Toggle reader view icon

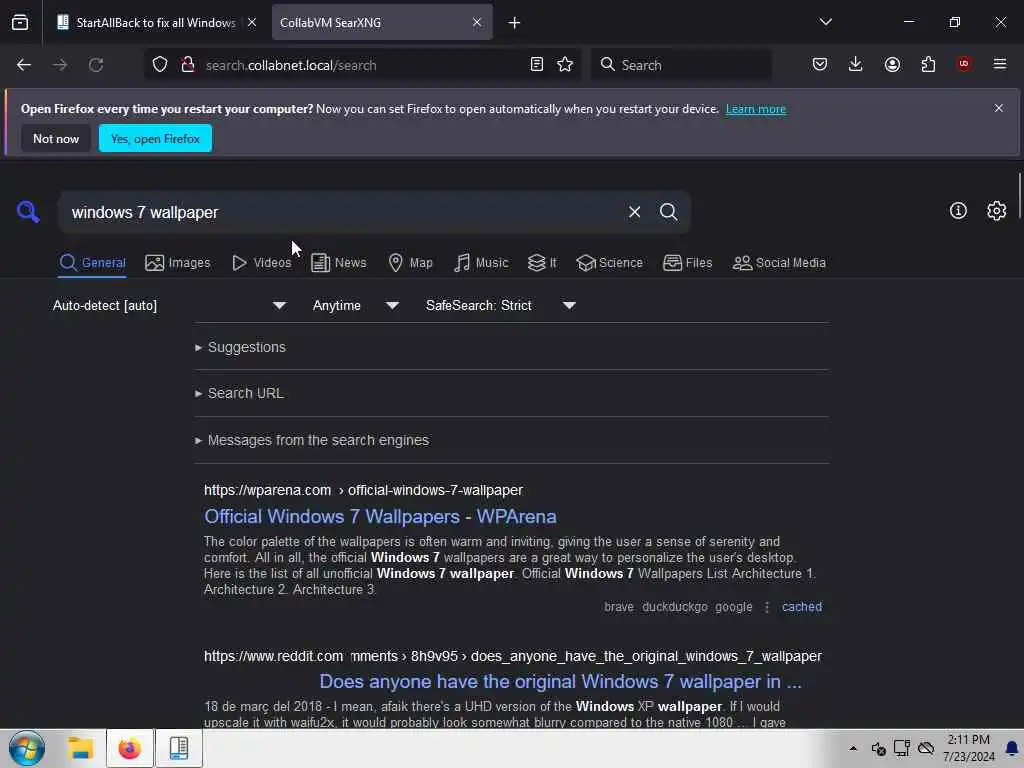pos(537,65)
